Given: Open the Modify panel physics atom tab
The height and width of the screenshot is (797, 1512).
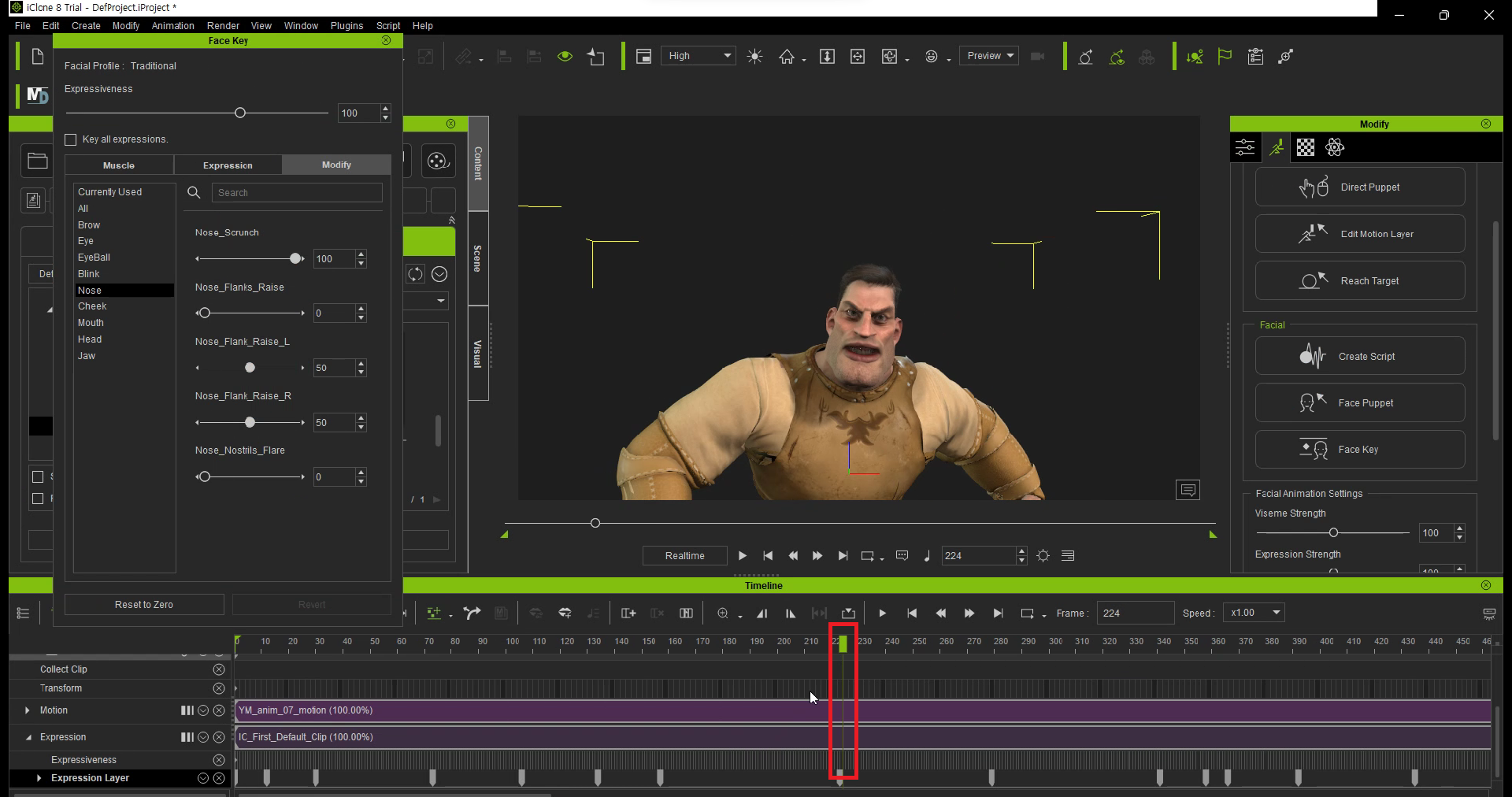Looking at the screenshot, I should point(1335,147).
